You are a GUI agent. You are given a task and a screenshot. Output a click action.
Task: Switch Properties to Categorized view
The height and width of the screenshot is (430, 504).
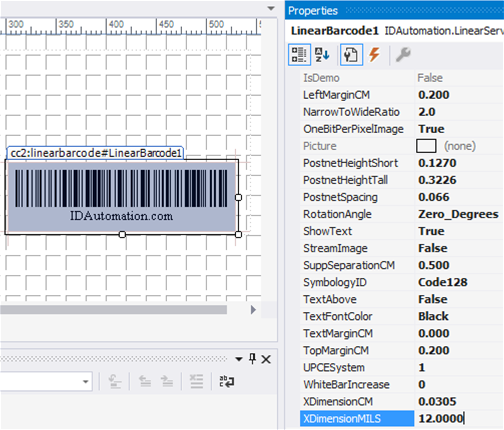tap(299, 55)
